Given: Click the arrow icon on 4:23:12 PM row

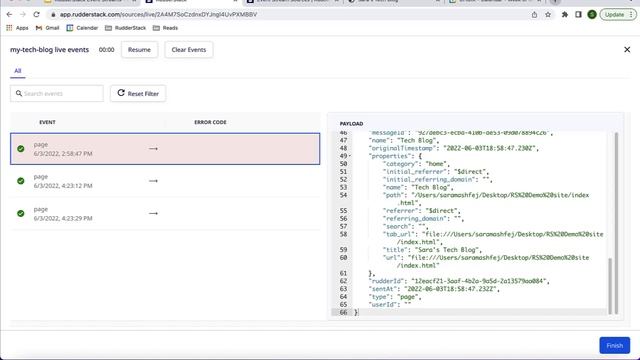Looking at the screenshot, I should pos(153,181).
